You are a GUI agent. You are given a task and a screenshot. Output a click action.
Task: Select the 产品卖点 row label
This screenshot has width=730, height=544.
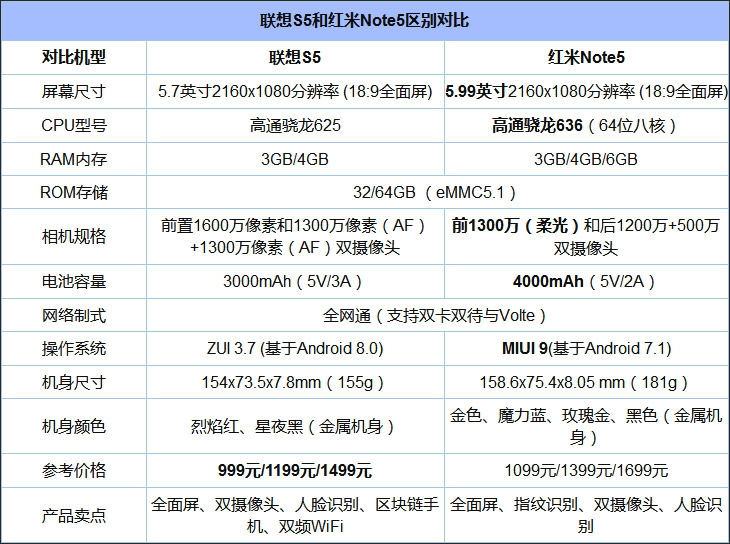click(x=74, y=515)
